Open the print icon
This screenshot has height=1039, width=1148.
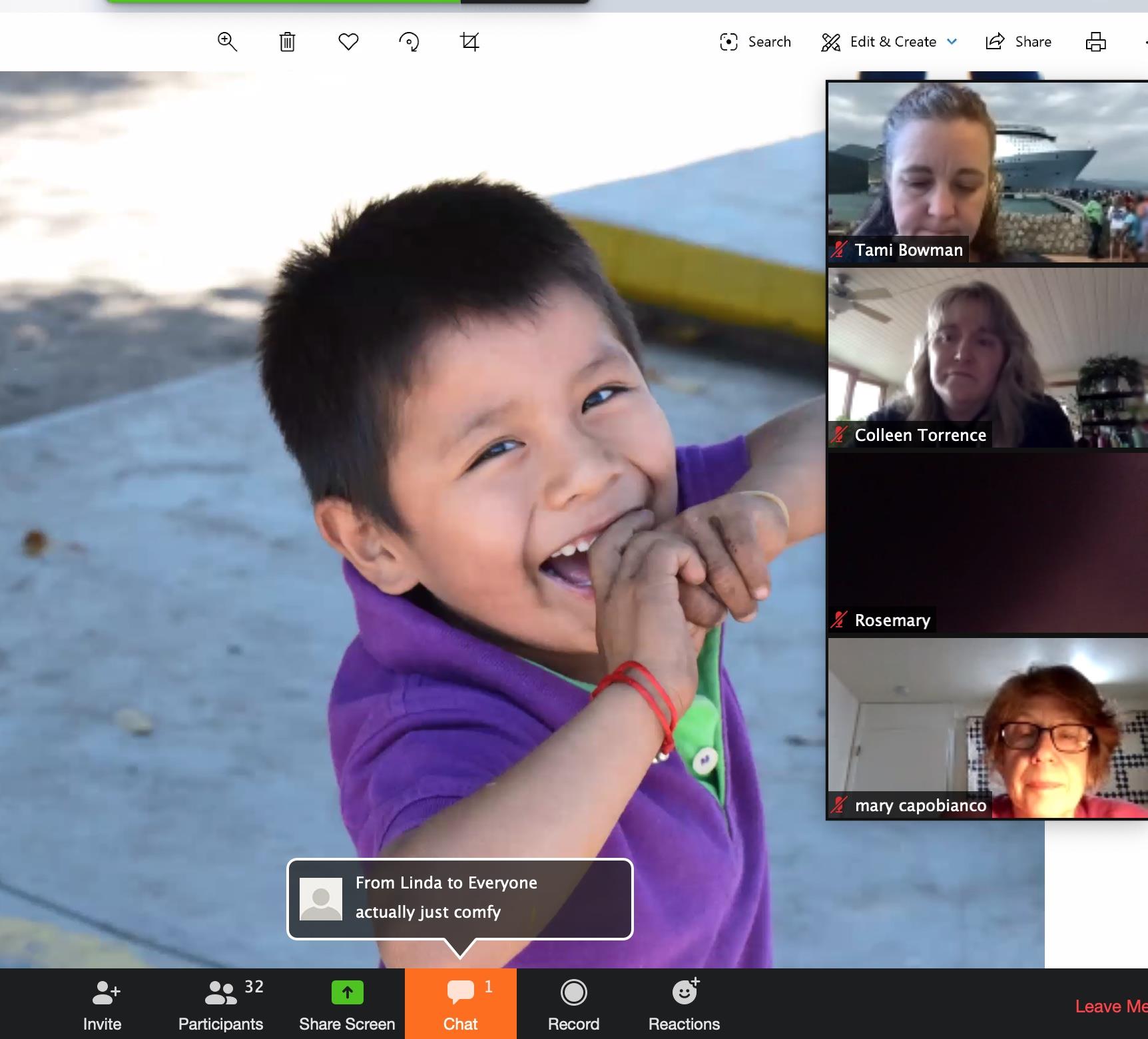(x=1095, y=42)
